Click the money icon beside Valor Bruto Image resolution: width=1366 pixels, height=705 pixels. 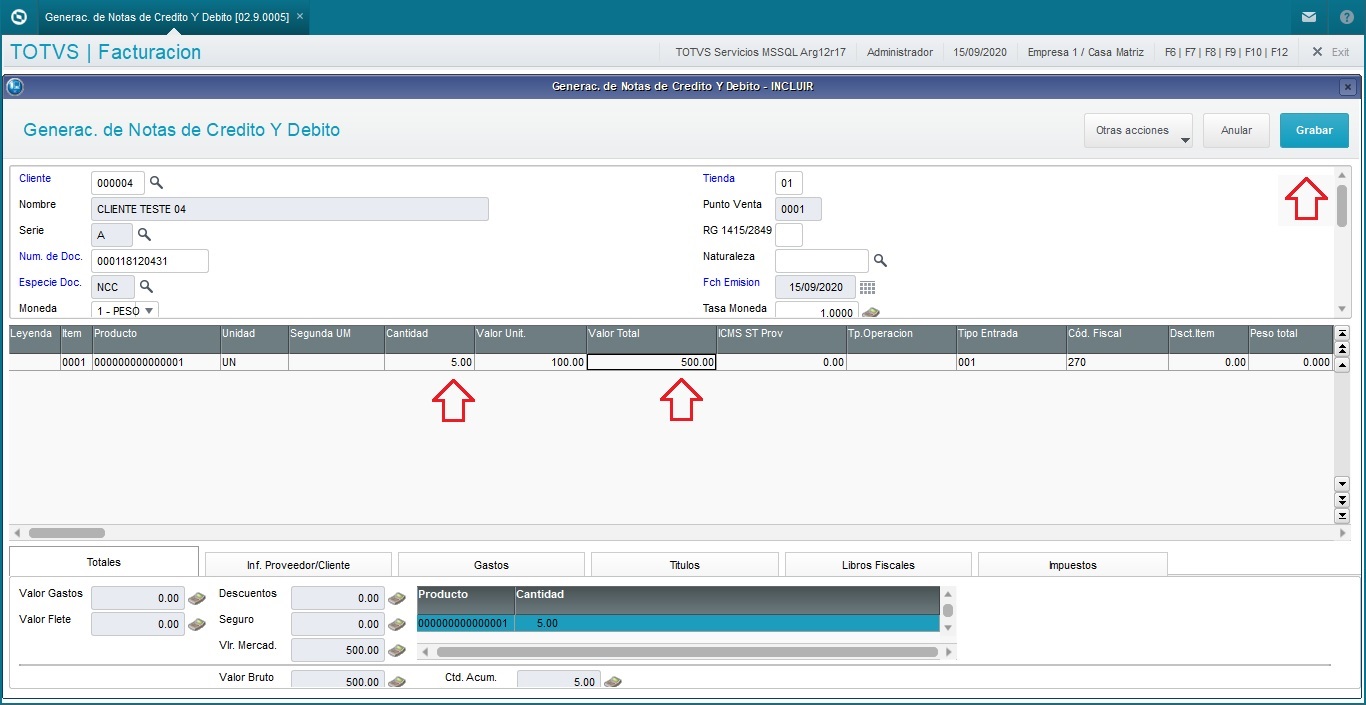point(397,682)
